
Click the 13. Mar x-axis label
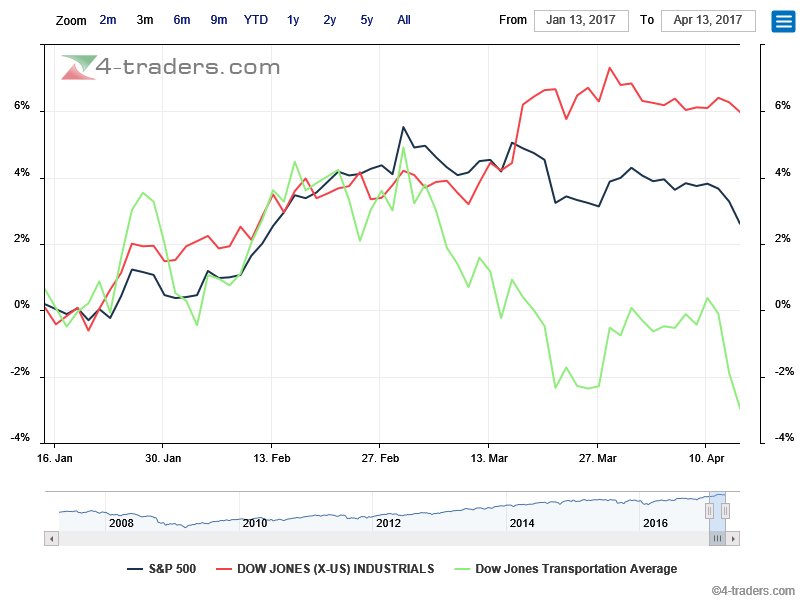coord(489,458)
